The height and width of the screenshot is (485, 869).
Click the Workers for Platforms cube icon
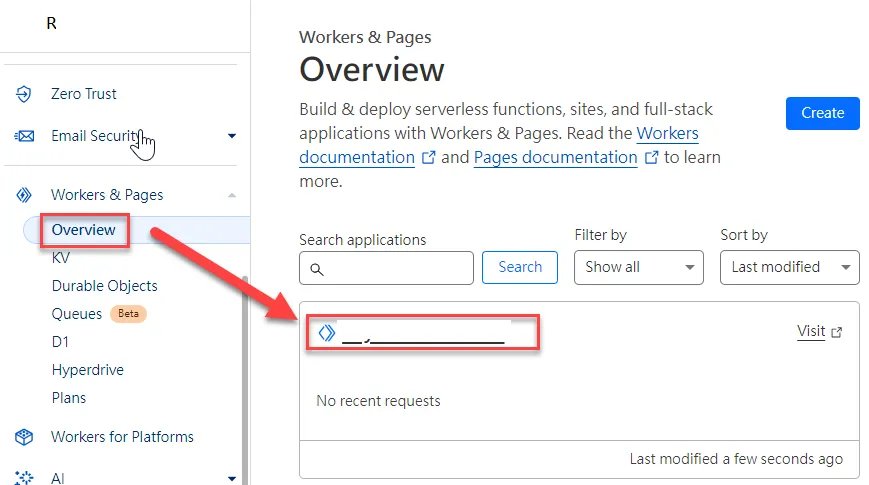point(24,437)
